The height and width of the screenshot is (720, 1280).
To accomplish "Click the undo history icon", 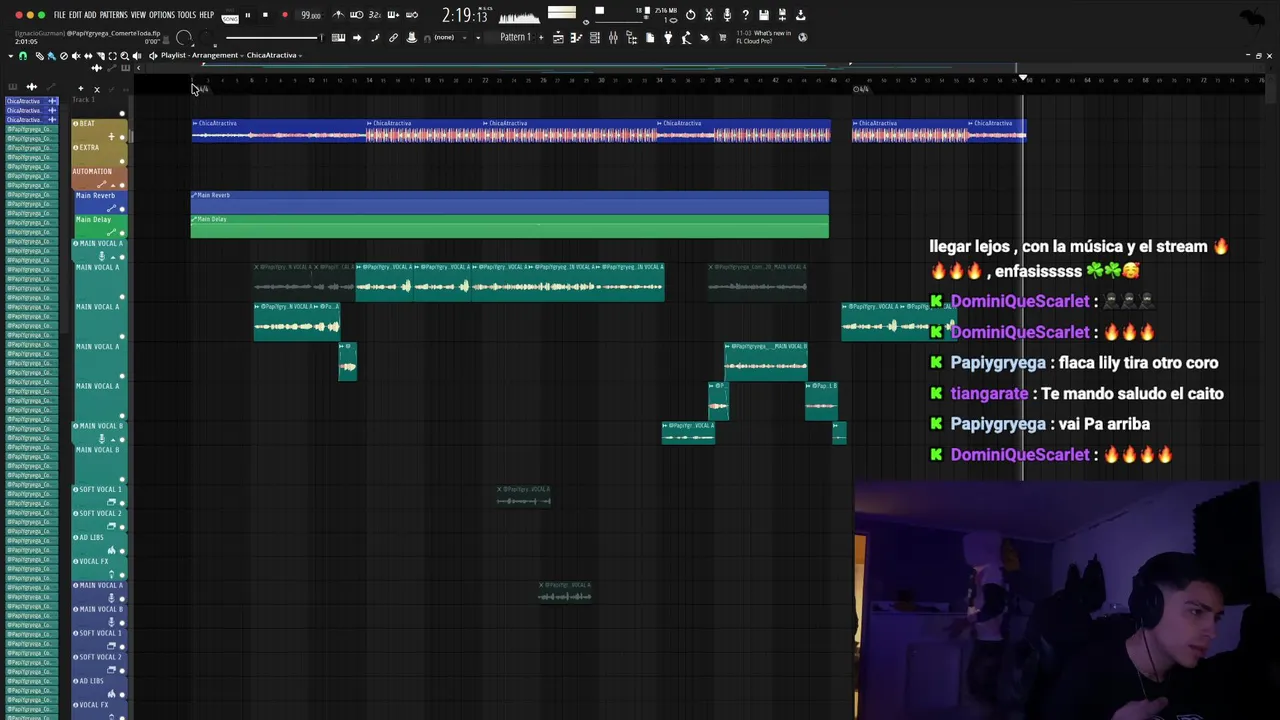I will click(690, 15).
